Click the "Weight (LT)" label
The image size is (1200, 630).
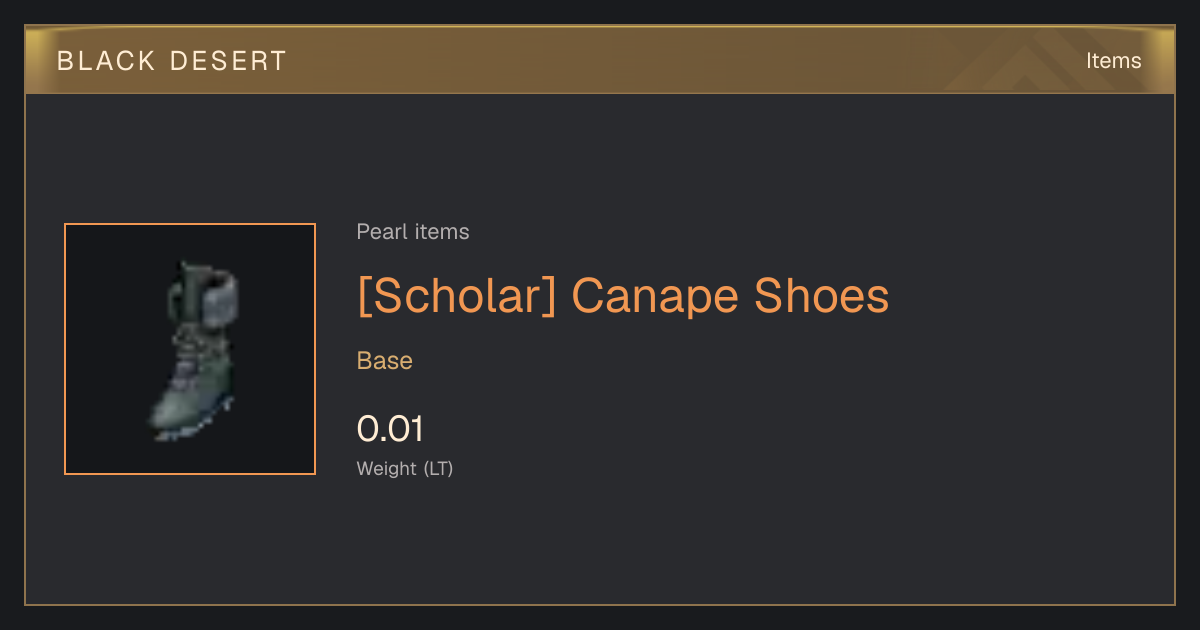tap(405, 468)
